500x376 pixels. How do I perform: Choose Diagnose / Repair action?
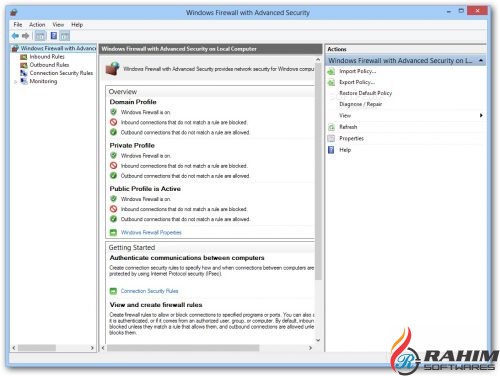pos(361,104)
